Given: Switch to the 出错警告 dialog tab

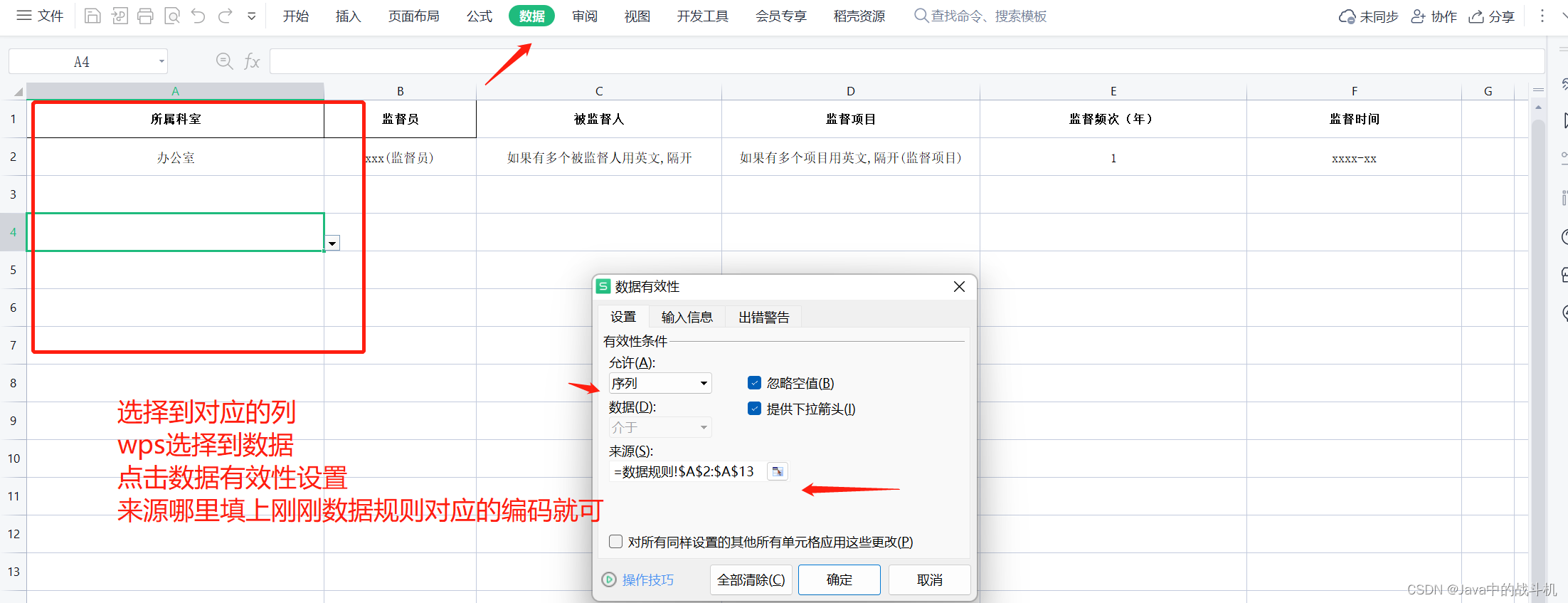Looking at the screenshot, I should (764, 317).
